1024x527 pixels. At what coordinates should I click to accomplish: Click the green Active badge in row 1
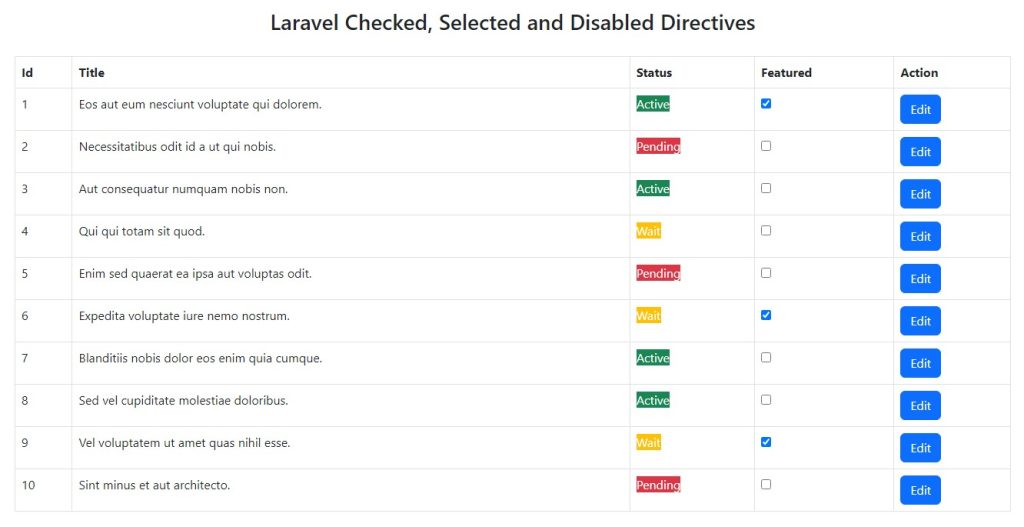[653, 104]
